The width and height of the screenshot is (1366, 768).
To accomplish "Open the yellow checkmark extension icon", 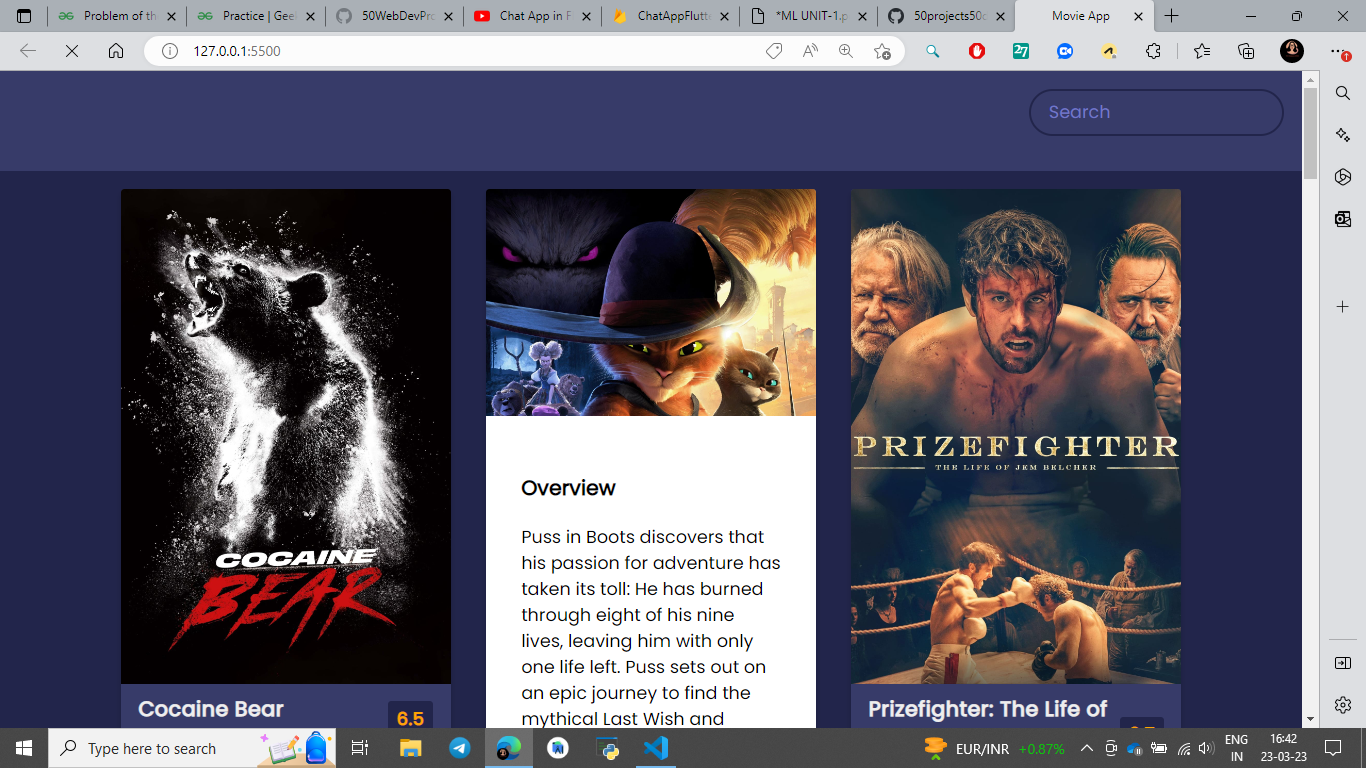I will (1109, 51).
